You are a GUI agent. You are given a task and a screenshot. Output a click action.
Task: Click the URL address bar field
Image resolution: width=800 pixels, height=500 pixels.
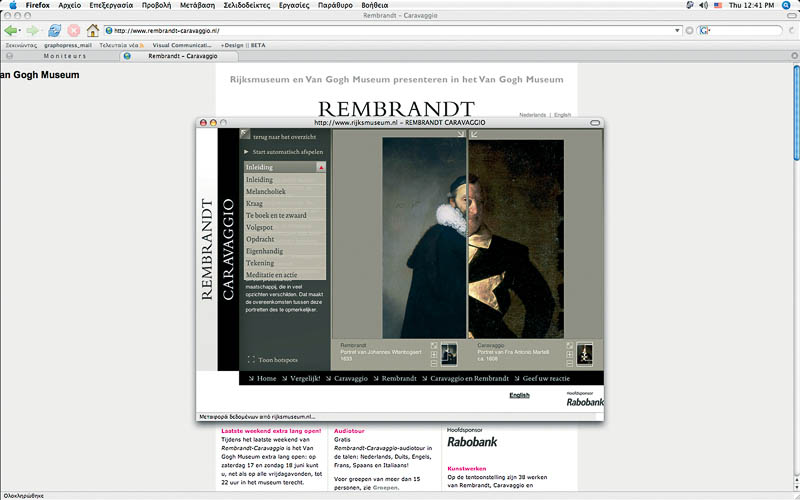(x=393, y=31)
